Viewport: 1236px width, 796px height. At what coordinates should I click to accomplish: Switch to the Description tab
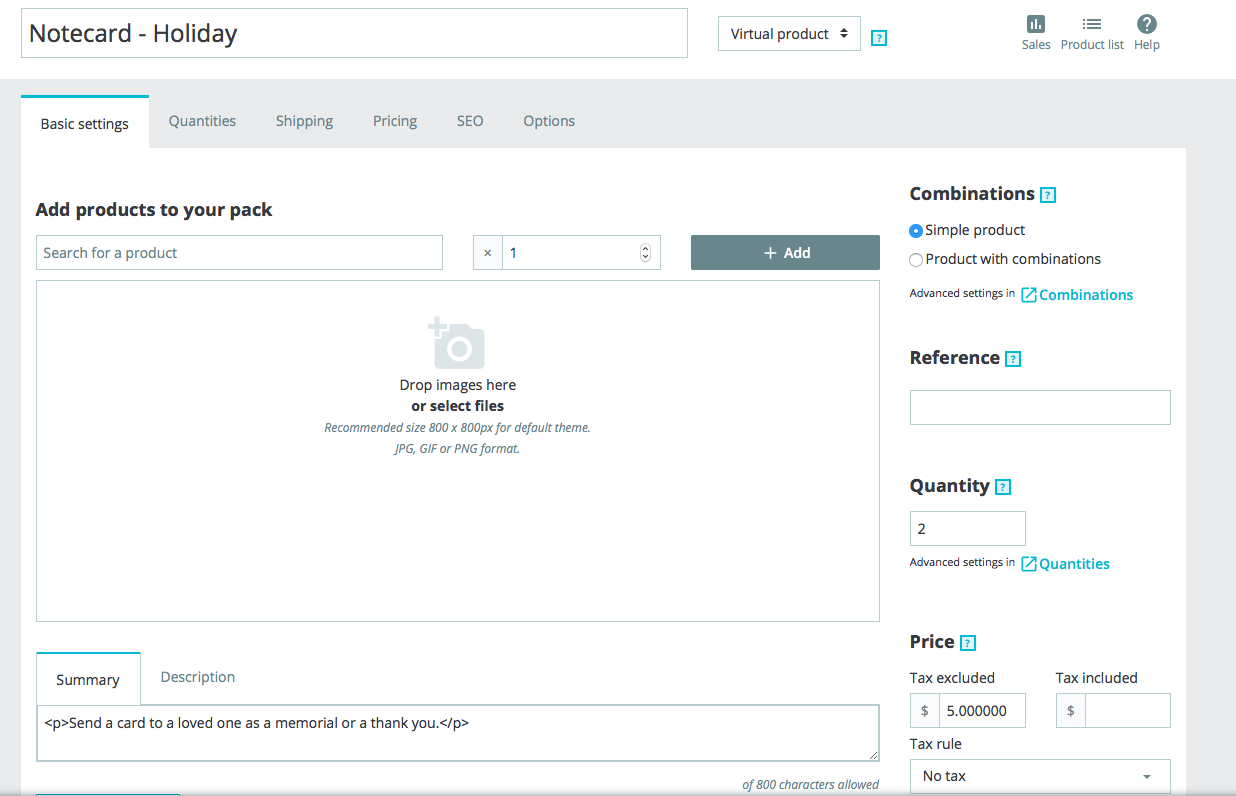pos(198,677)
